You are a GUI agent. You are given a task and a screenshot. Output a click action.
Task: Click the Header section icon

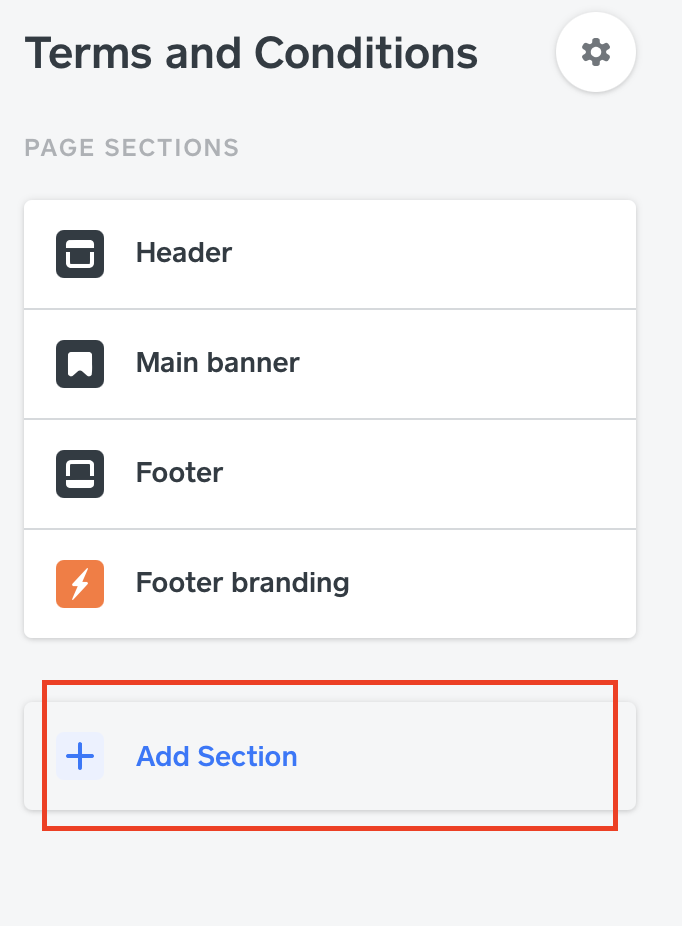click(80, 254)
